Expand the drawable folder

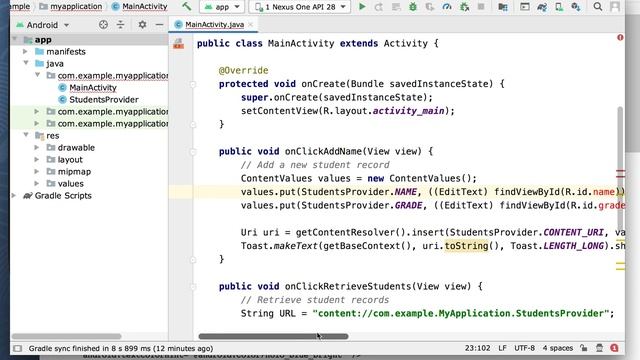(x=37, y=147)
